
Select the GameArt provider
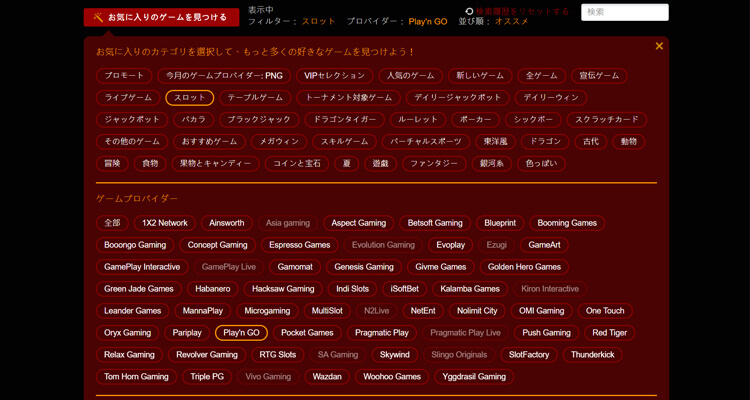point(544,245)
